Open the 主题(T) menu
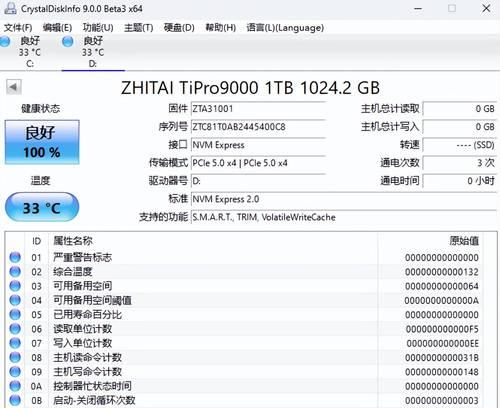 coord(139,28)
